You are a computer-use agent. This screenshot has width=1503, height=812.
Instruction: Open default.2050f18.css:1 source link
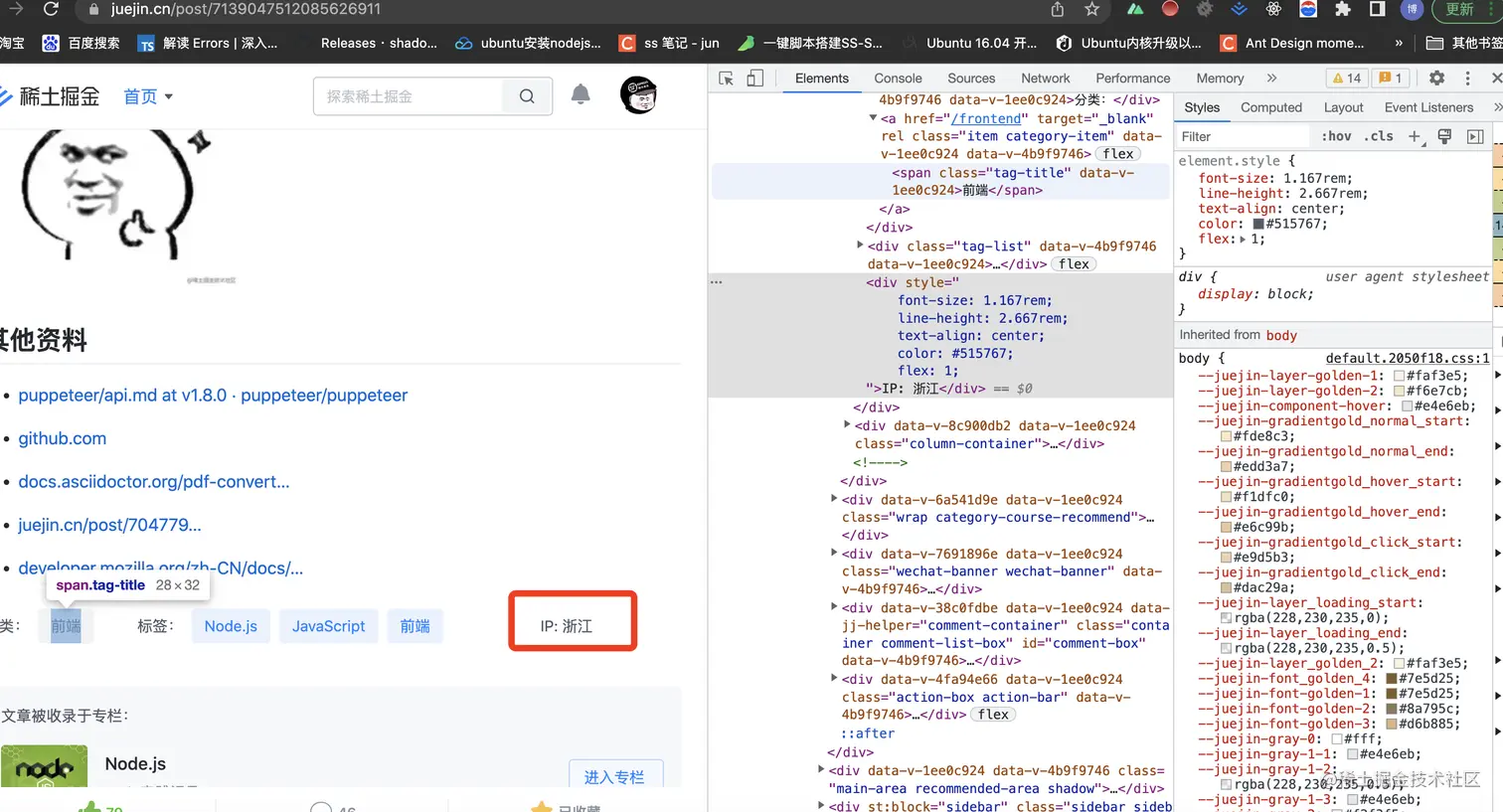[x=1408, y=359]
